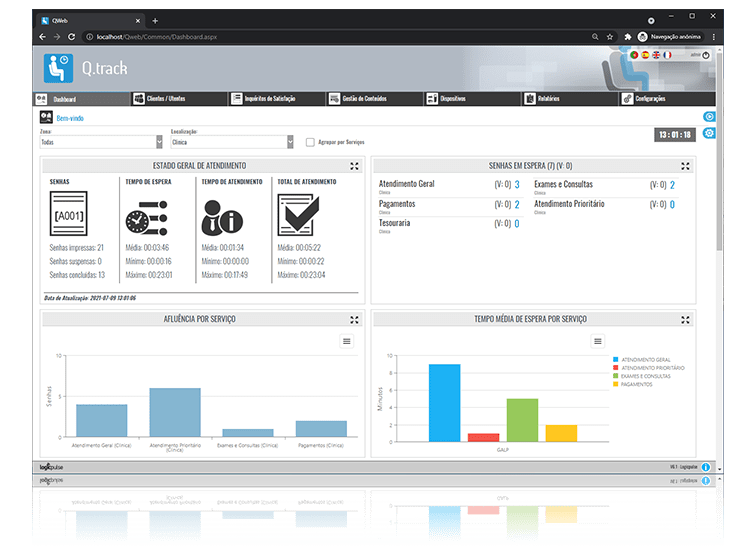
Task: Open the Afluência por Serviço chart hamburger menu
Action: [x=346, y=341]
